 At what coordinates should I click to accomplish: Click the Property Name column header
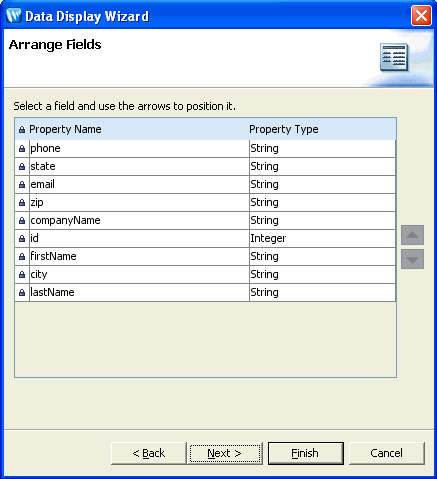coord(65,129)
